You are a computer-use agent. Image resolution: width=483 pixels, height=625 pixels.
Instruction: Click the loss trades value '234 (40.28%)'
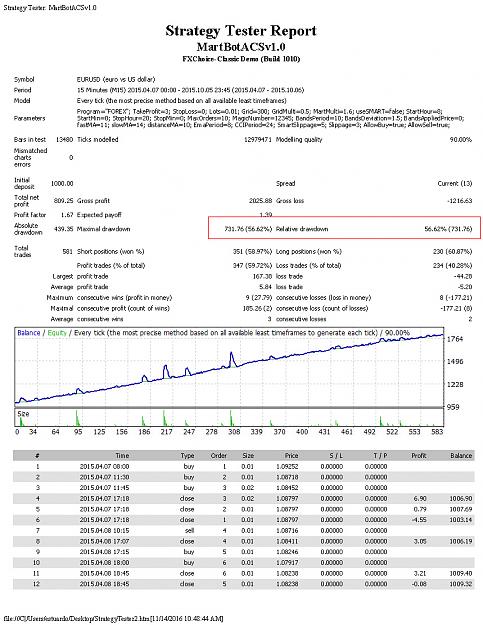[x=452, y=265]
